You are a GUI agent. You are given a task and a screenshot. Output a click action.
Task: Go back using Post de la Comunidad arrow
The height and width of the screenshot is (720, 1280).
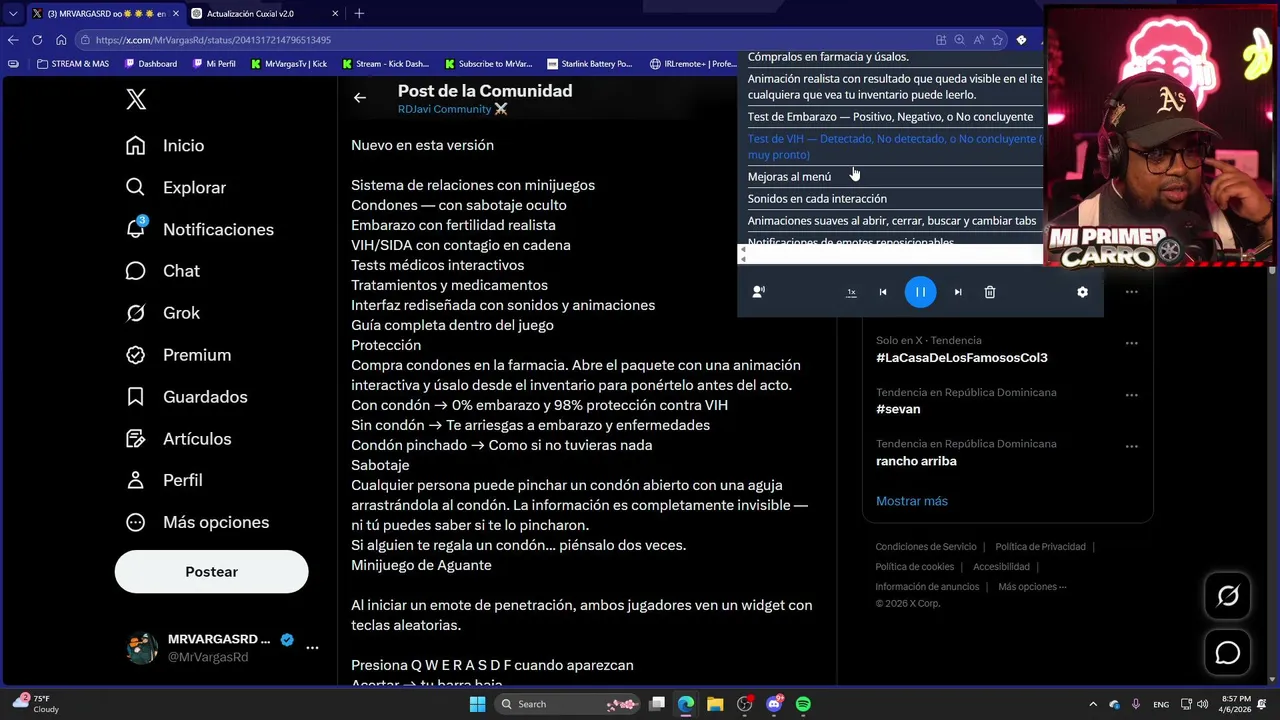(x=360, y=98)
